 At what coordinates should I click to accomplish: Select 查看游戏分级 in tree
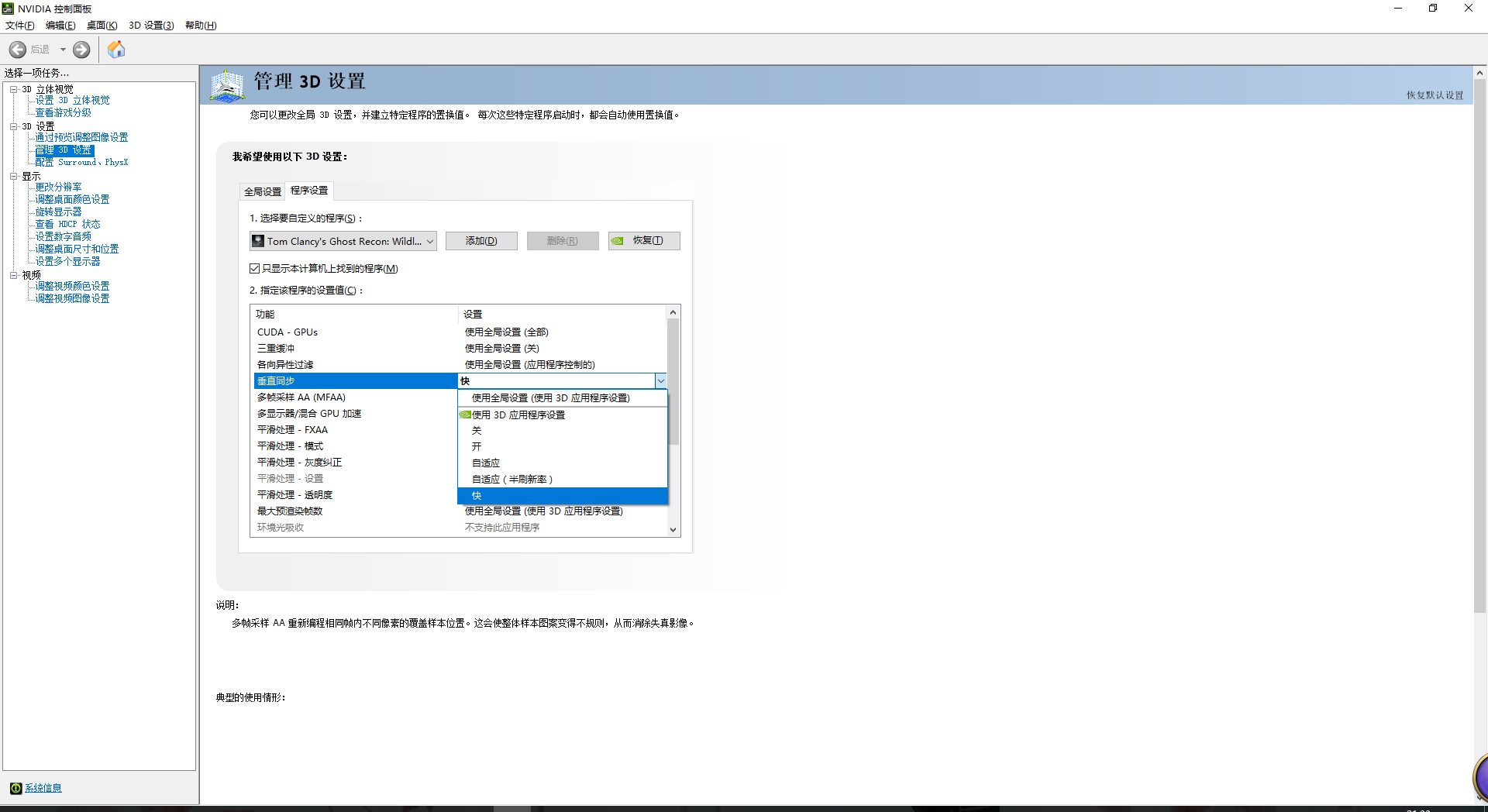[64, 113]
